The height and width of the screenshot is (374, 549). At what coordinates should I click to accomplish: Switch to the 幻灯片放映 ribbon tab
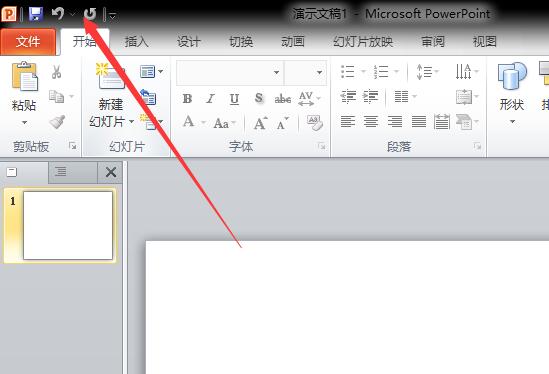363,42
